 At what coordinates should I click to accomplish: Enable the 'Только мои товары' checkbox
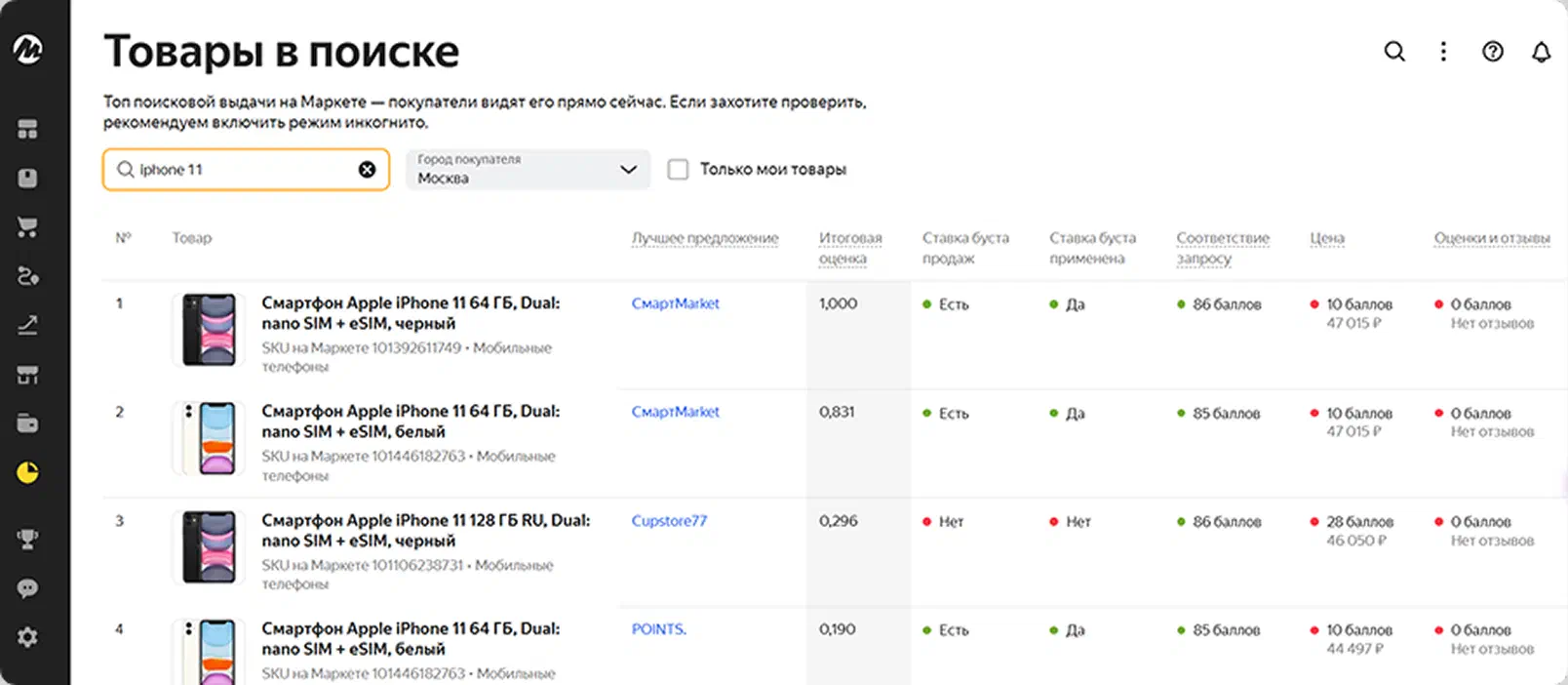coord(678,170)
